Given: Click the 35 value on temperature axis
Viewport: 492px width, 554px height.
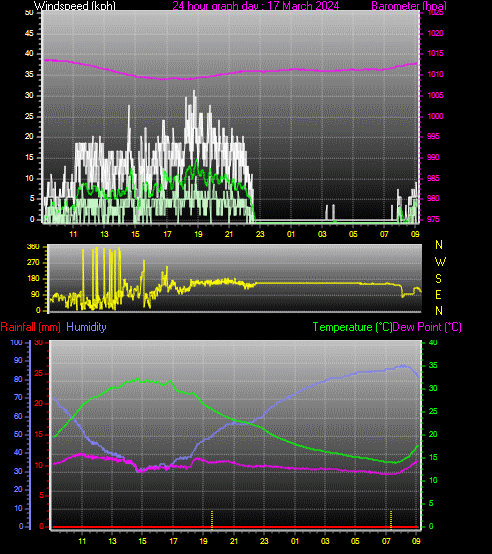Looking at the screenshot, I should [x=433, y=365].
